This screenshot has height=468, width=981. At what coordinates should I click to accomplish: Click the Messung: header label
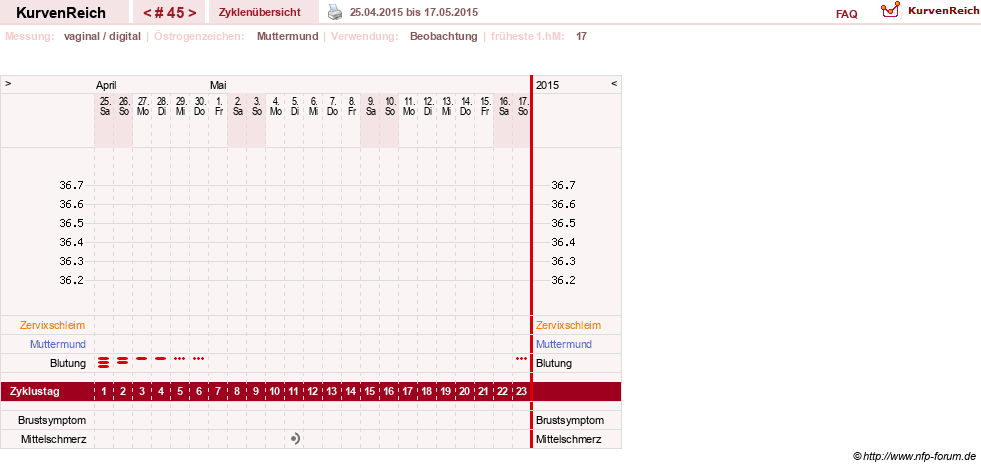coord(29,36)
